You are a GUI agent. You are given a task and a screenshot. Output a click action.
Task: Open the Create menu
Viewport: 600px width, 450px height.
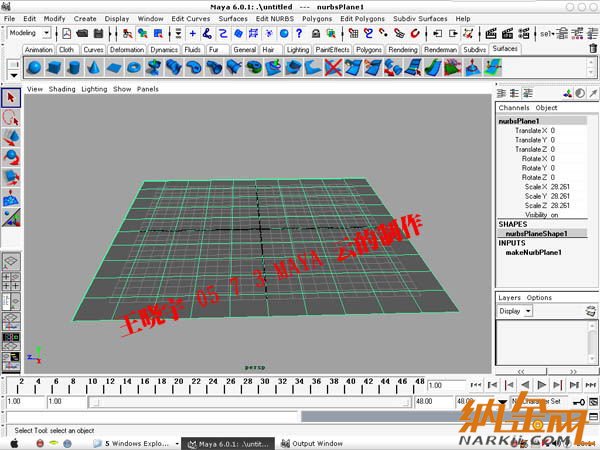coord(85,19)
